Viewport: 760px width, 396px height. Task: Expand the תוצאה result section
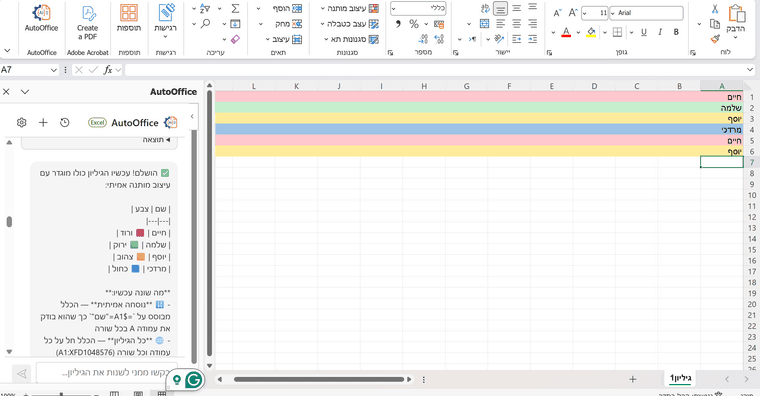(x=157, y=140)
